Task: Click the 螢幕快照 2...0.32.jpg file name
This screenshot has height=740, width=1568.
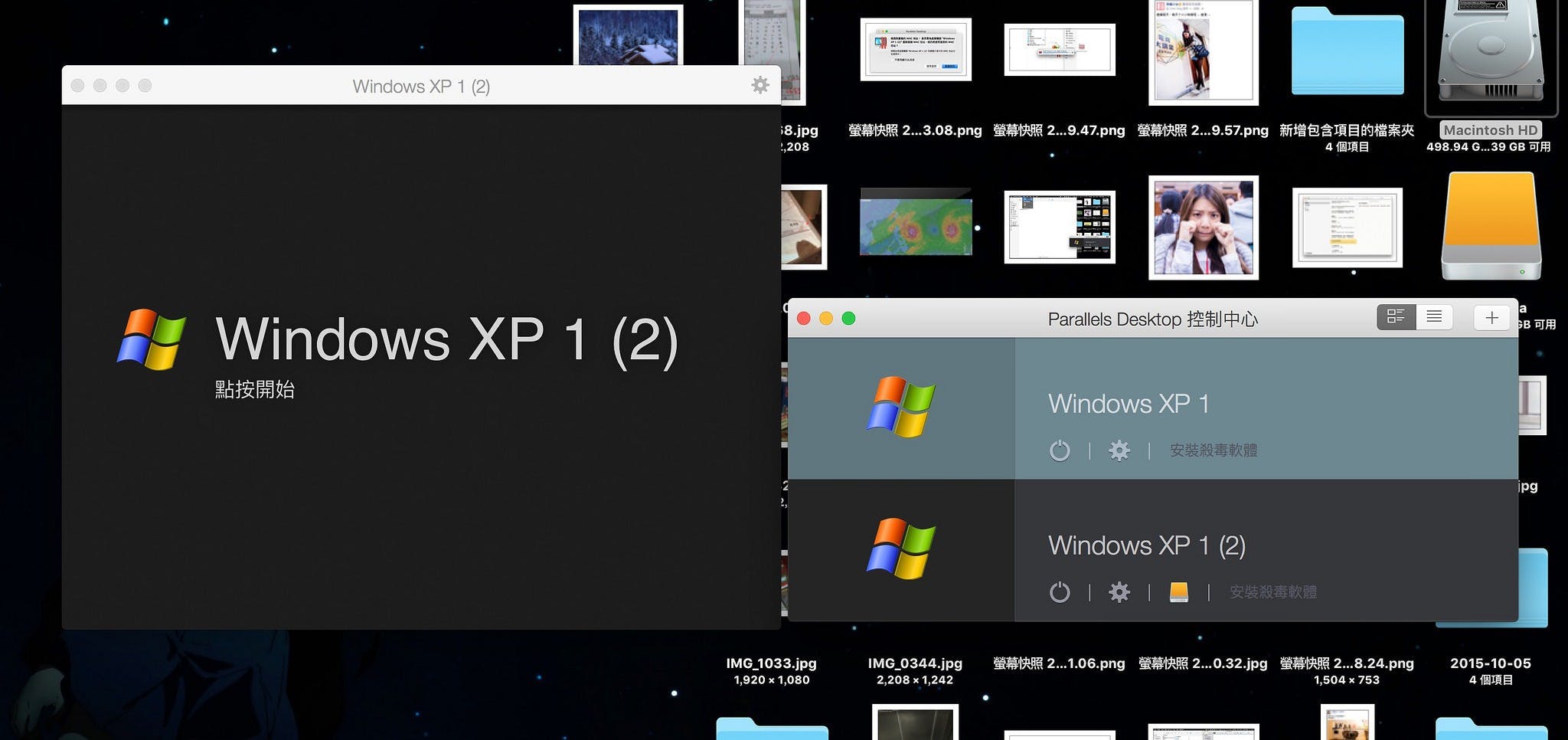Action: 1204,663
